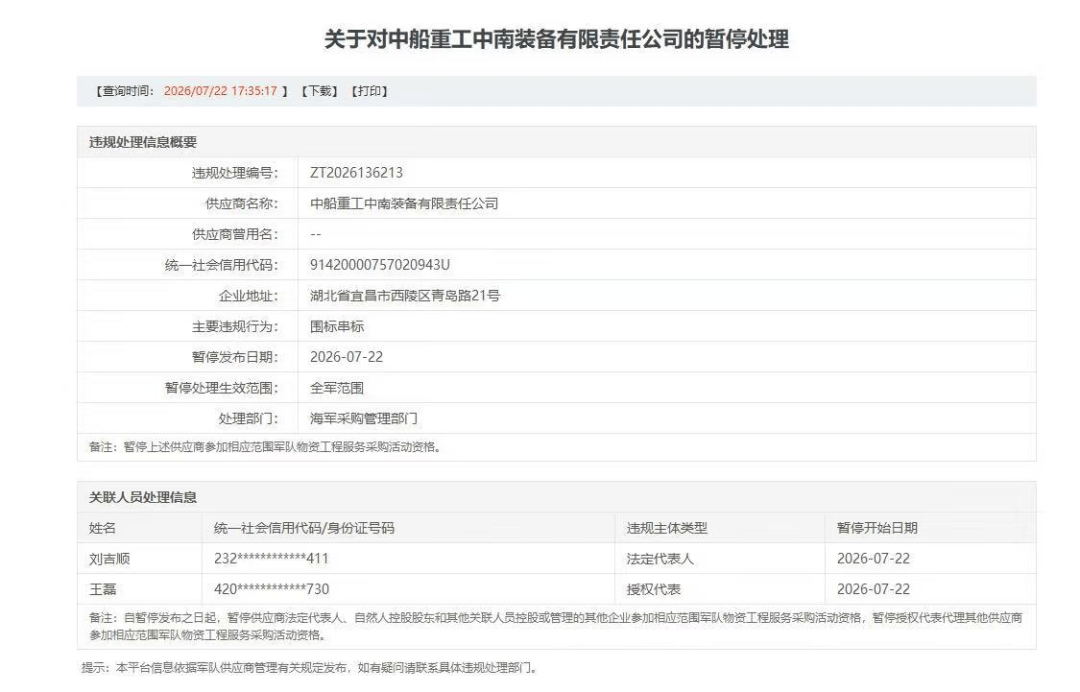Select the 王磊 table row name
1080x692 pixels.
tap(103, 589)
